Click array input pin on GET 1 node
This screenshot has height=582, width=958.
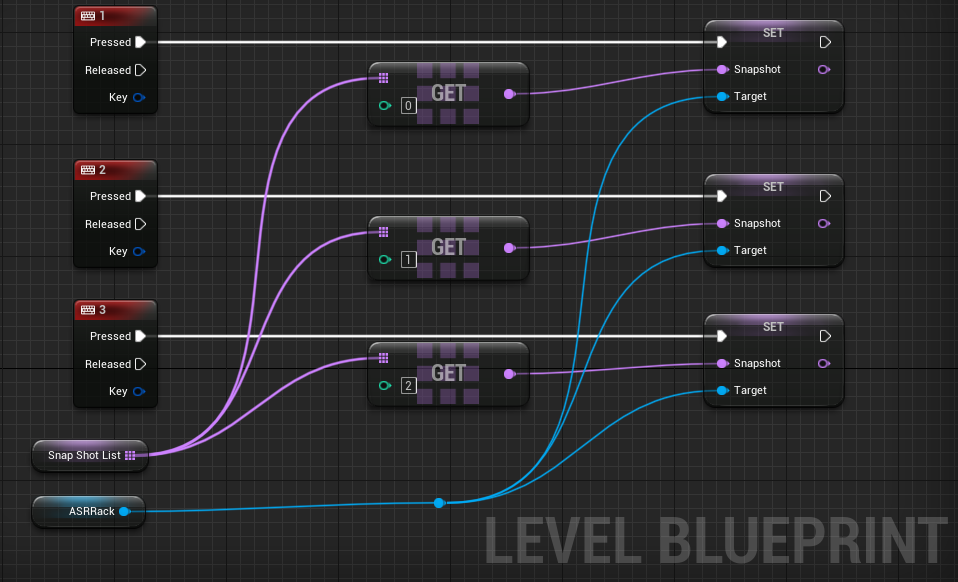coord(384,231)
